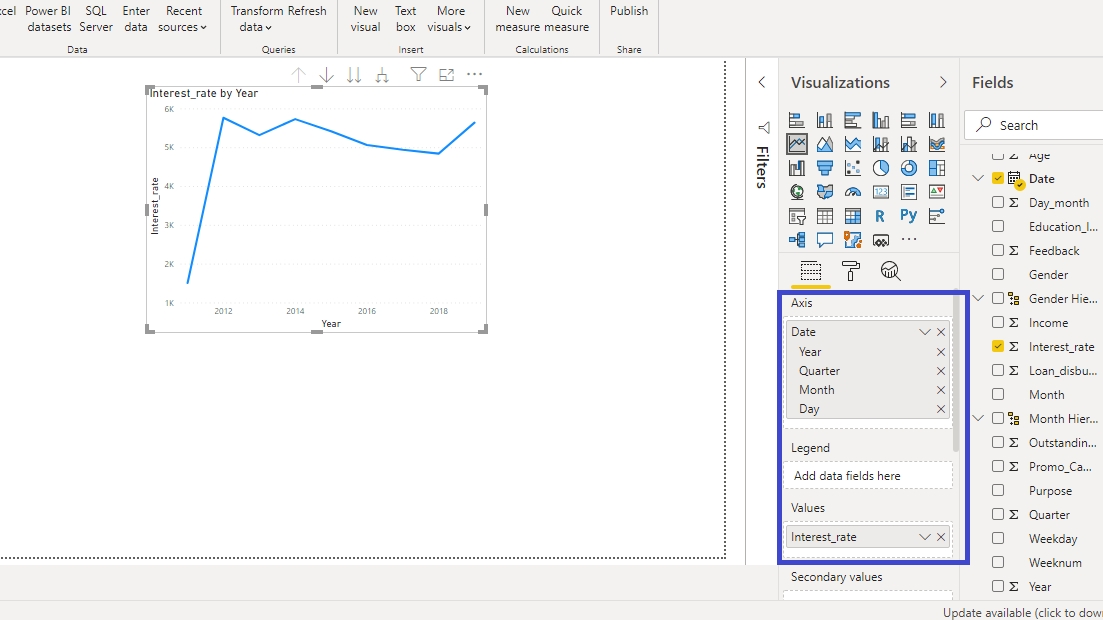
Task: Open the Recent sources menu
Action: pos(183,19)
